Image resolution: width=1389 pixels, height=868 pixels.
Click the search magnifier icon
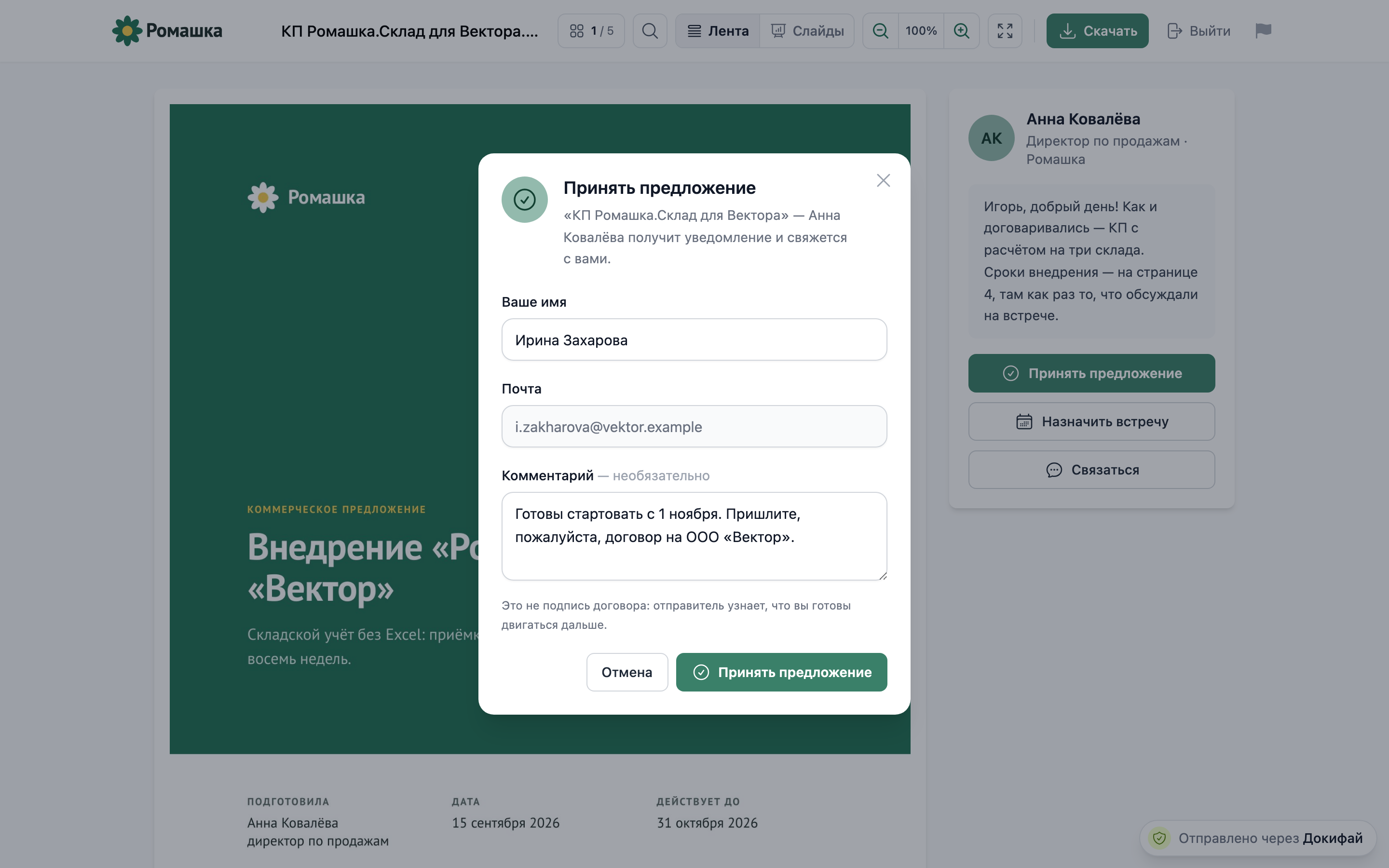[x=650, y=30]
